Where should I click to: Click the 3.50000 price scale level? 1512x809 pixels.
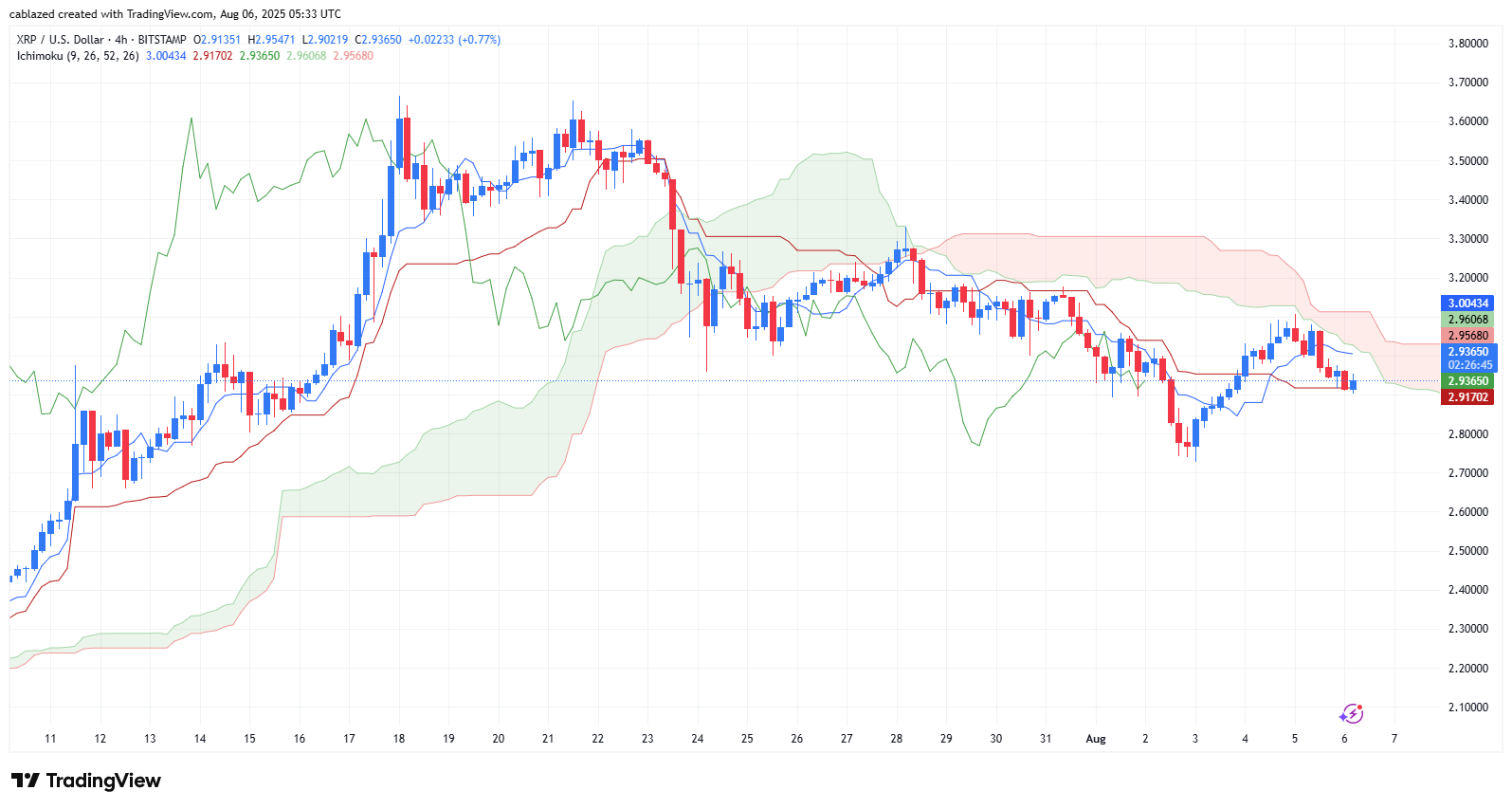(1467, 161)
